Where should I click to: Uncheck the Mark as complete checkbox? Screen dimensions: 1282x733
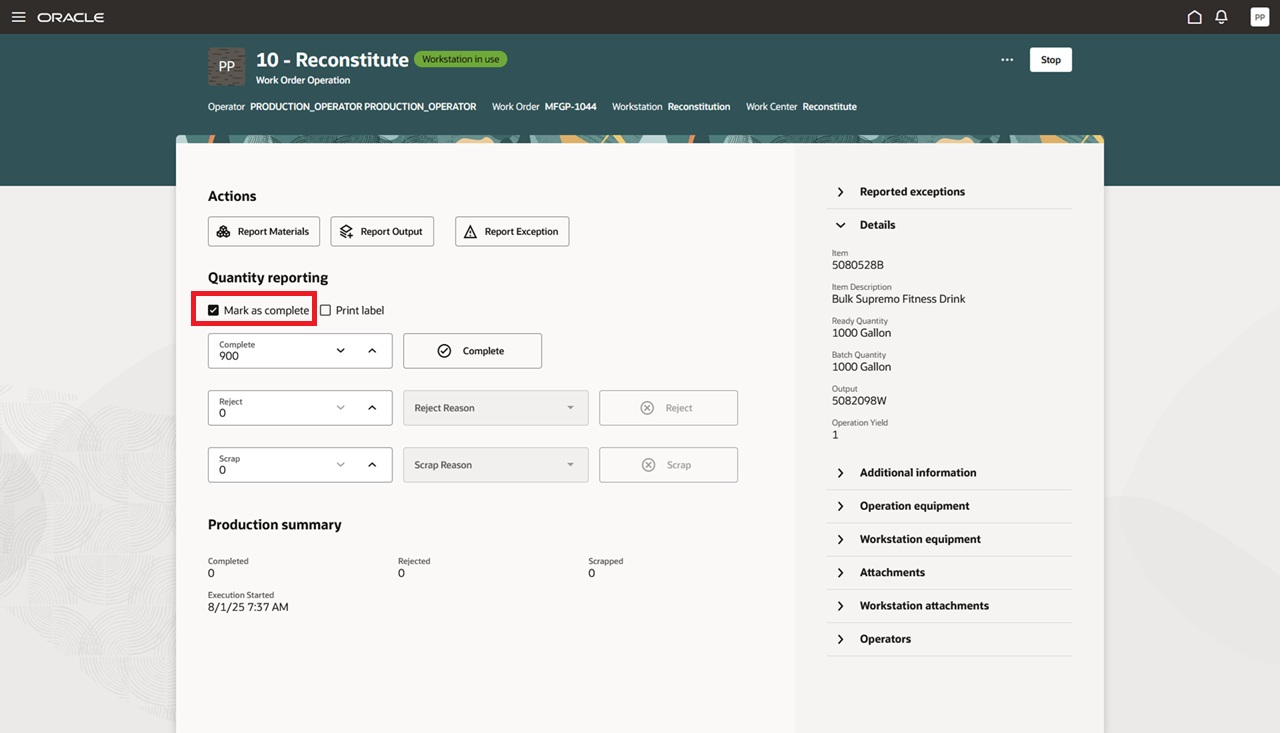click(212, 310)
